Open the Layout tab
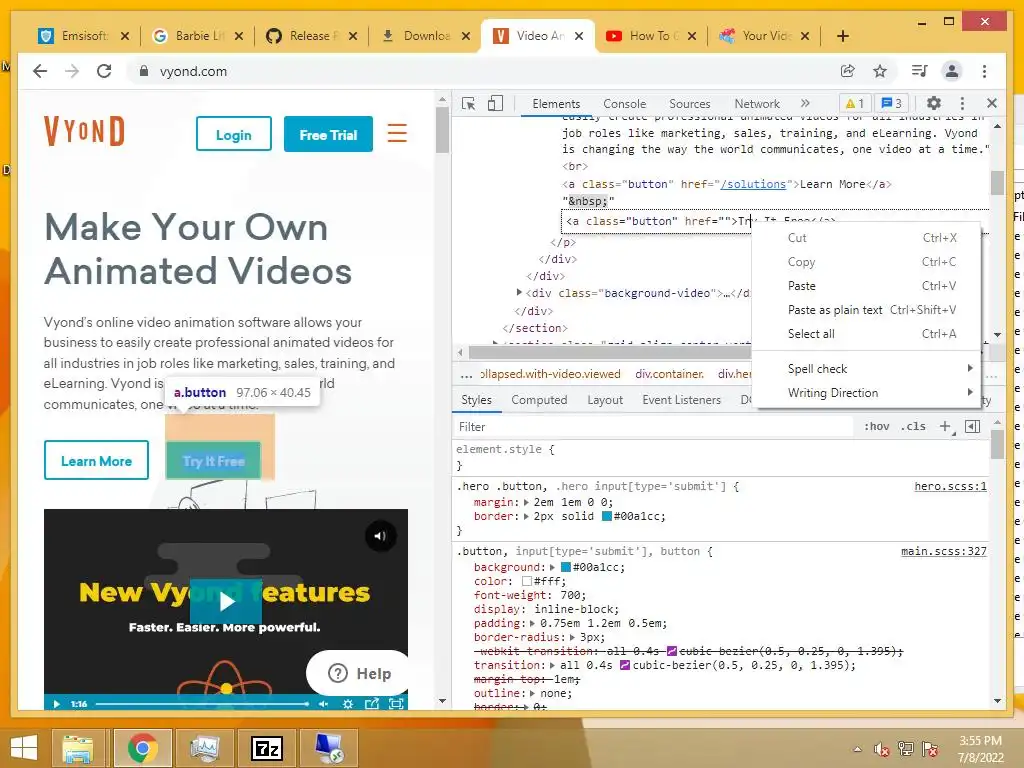1024x768 pixels. (605, 400)
